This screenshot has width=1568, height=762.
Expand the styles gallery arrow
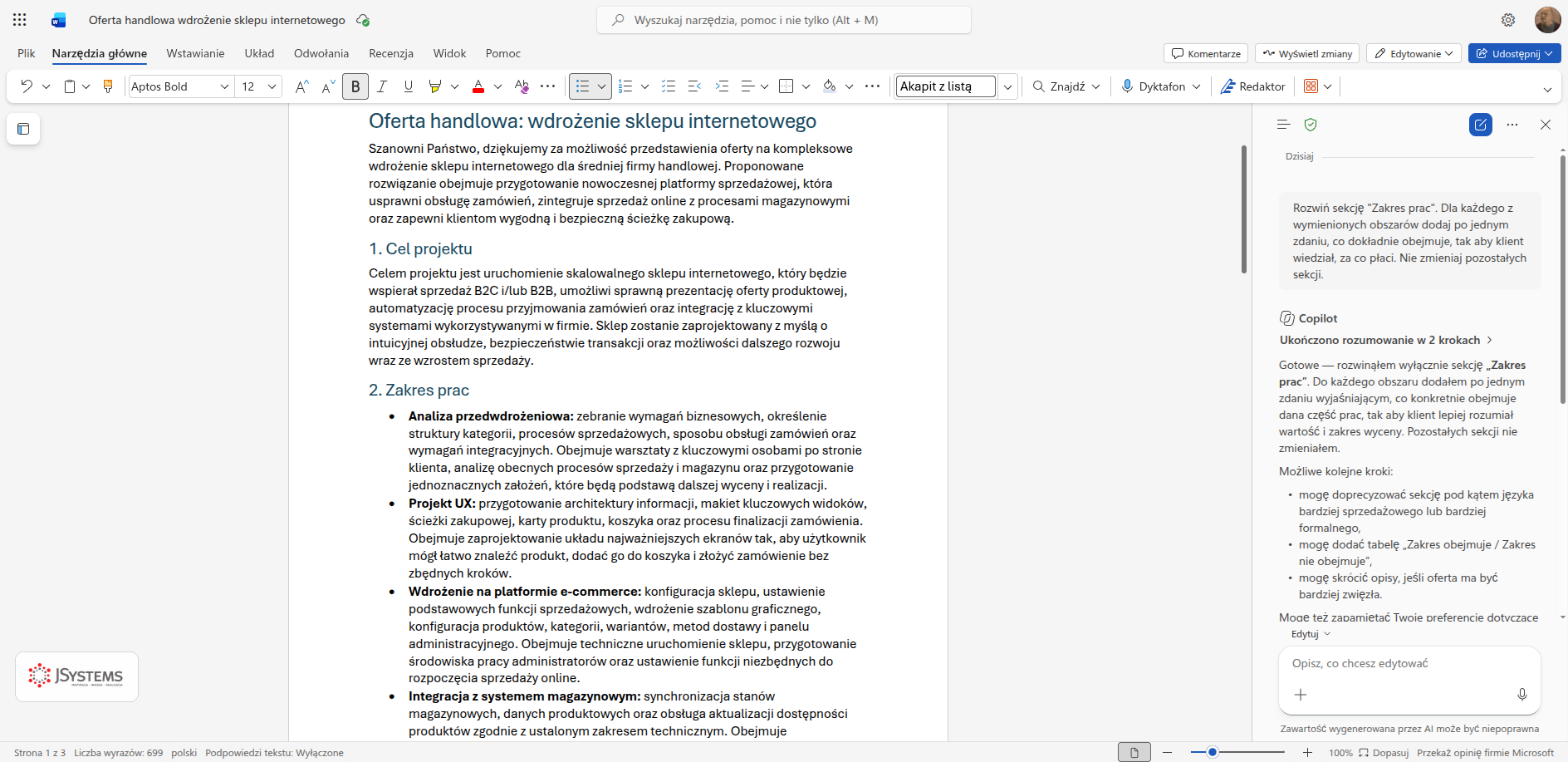pos(1008,86)
